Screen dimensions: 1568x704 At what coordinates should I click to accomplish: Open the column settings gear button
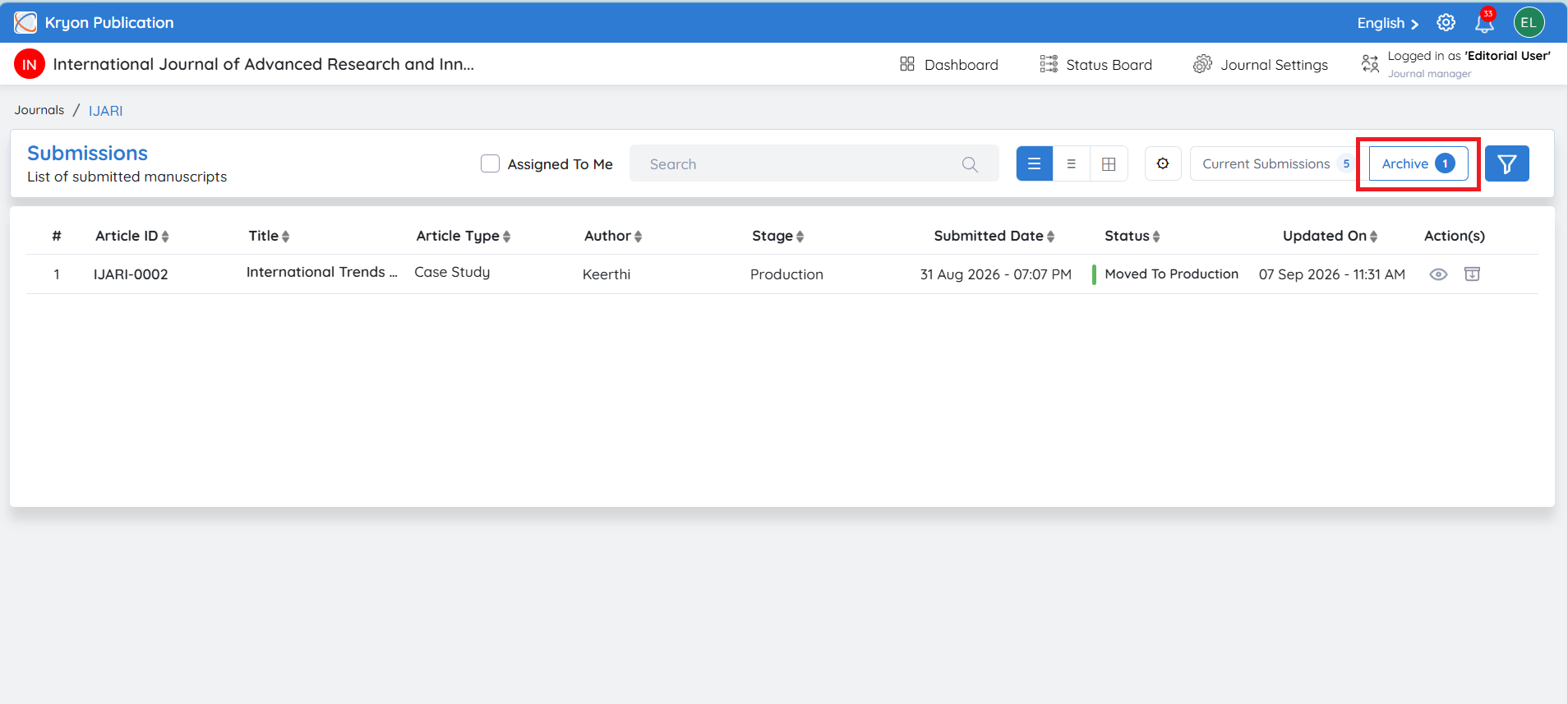tap(1163, 163)
